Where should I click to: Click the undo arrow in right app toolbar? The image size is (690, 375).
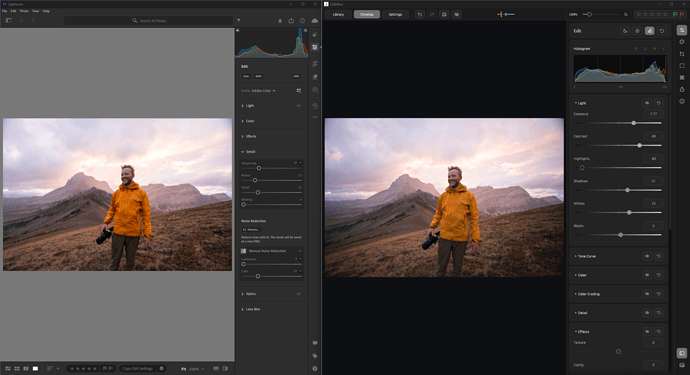(x=420, y=15)
